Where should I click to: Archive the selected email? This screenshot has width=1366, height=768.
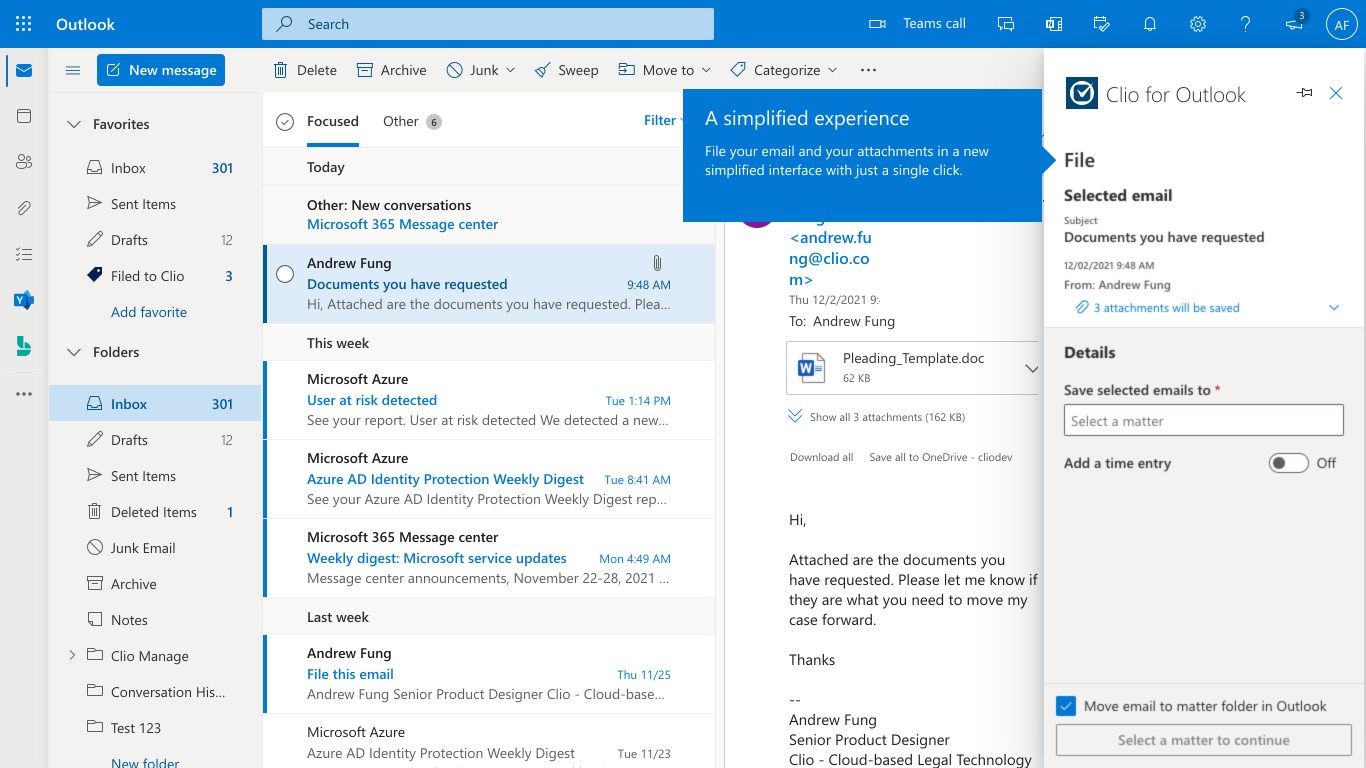tap(392, 70)
